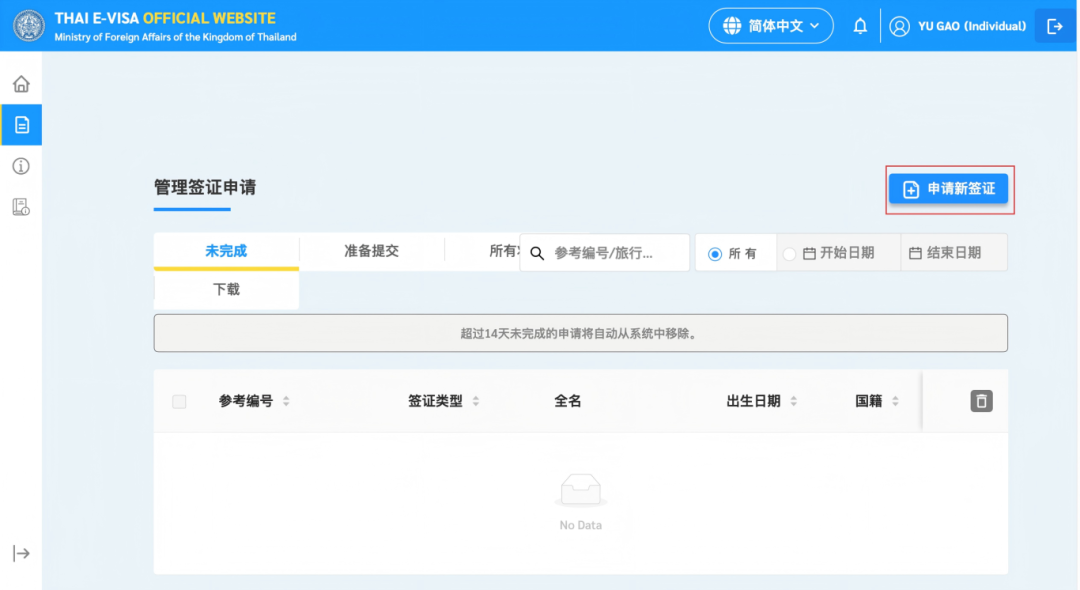
Task: Tick the select-all checkbox in table header
Action: click(x=179, y=402)
